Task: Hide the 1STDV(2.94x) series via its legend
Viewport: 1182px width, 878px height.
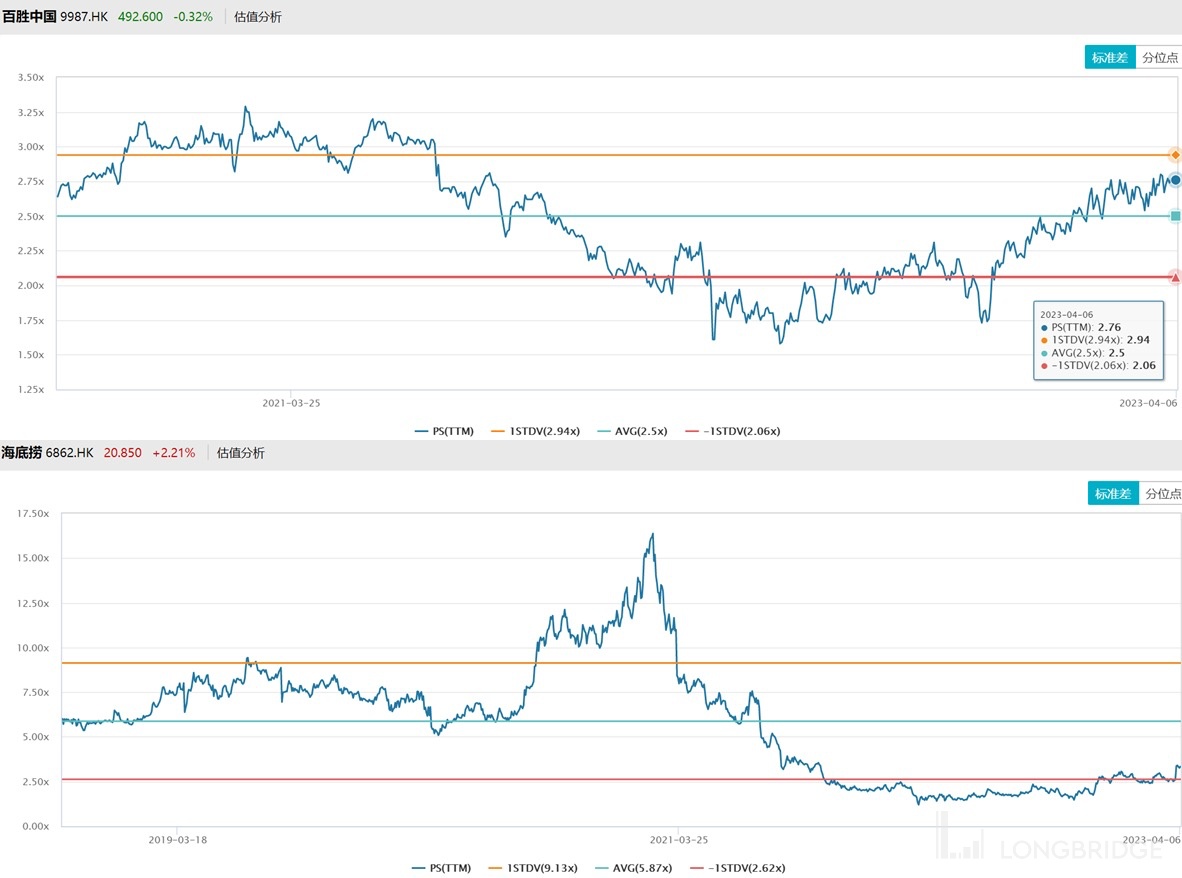Action: tap(535, 431)
